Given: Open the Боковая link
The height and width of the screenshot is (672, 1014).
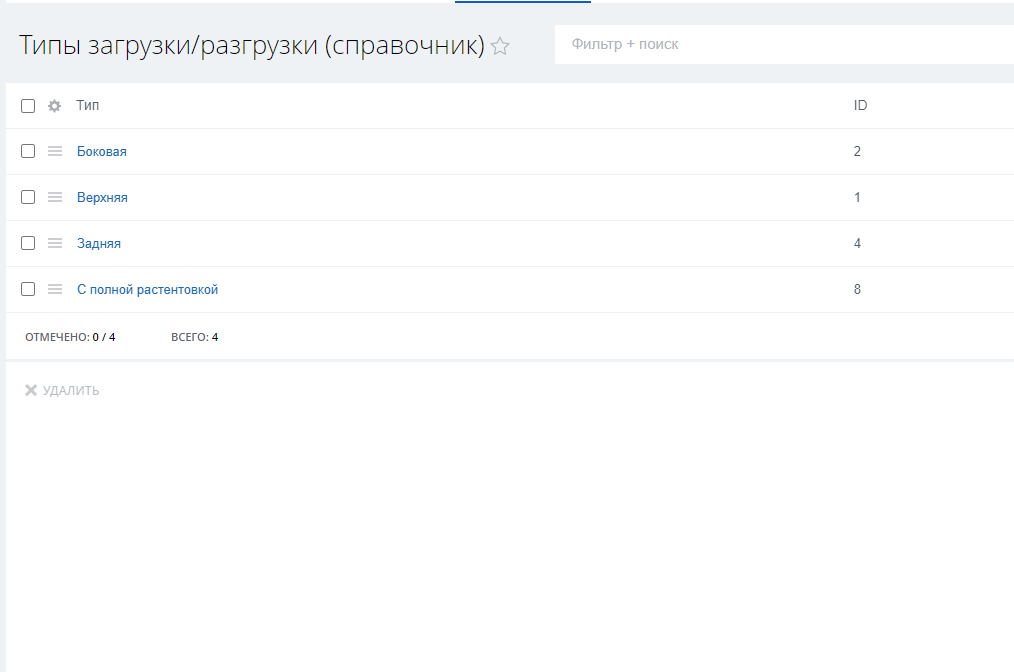Looking at the screenshot, I should 102,151.
